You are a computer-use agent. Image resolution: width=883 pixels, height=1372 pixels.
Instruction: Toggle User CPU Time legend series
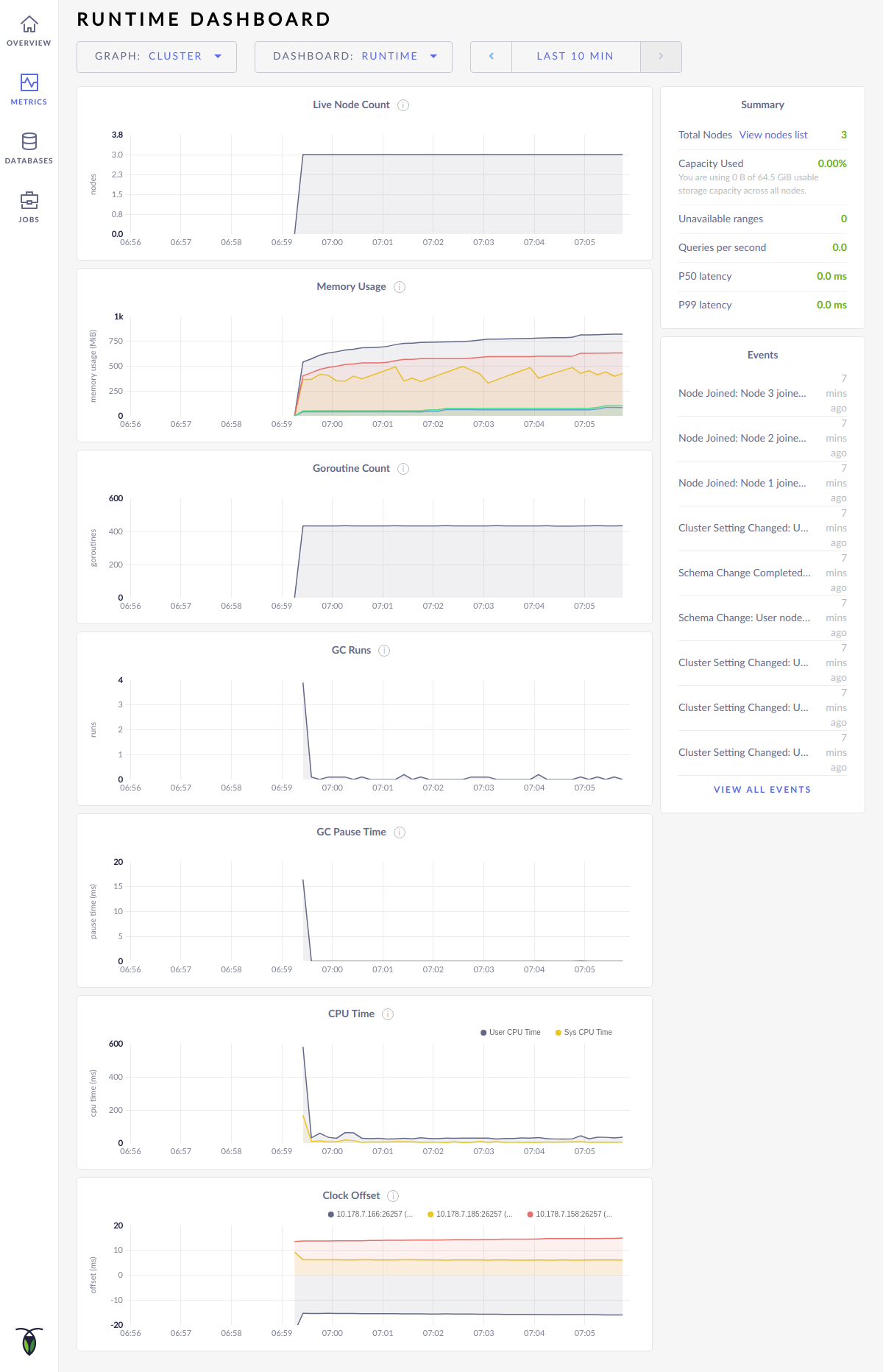511,1033
